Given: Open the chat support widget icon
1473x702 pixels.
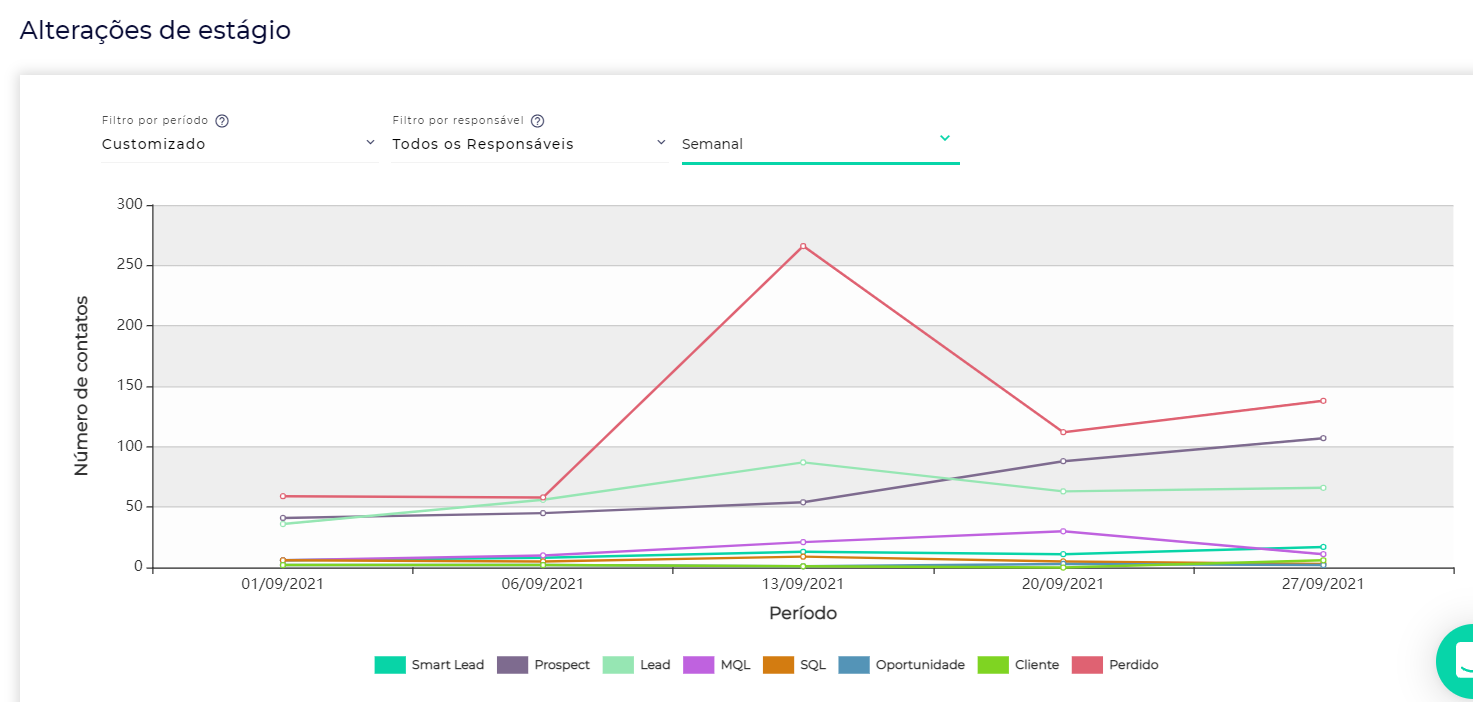Looking at the screenshot, I should click(1460, 660).
